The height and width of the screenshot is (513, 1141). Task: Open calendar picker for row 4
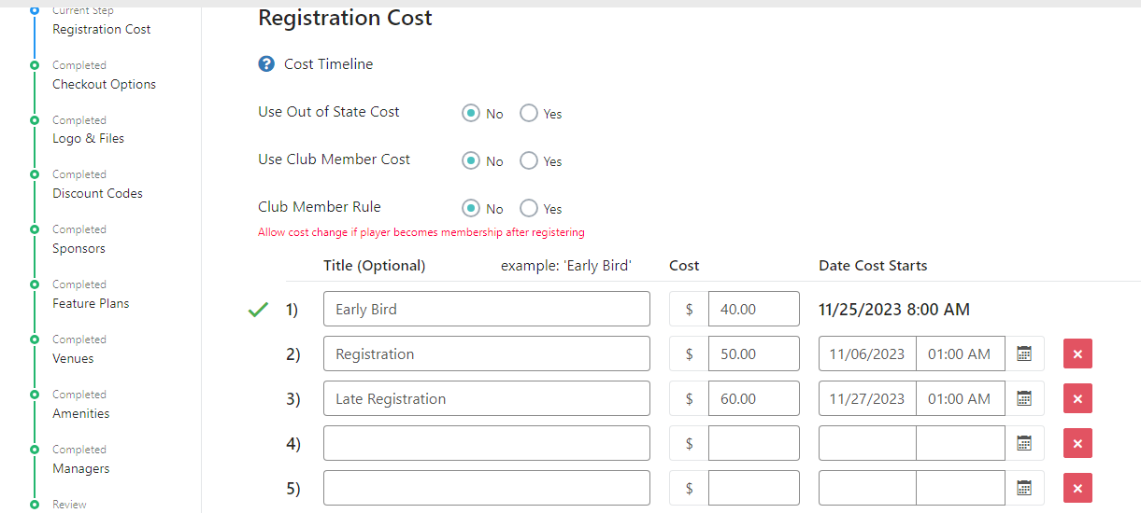[x=1024, y=444]
